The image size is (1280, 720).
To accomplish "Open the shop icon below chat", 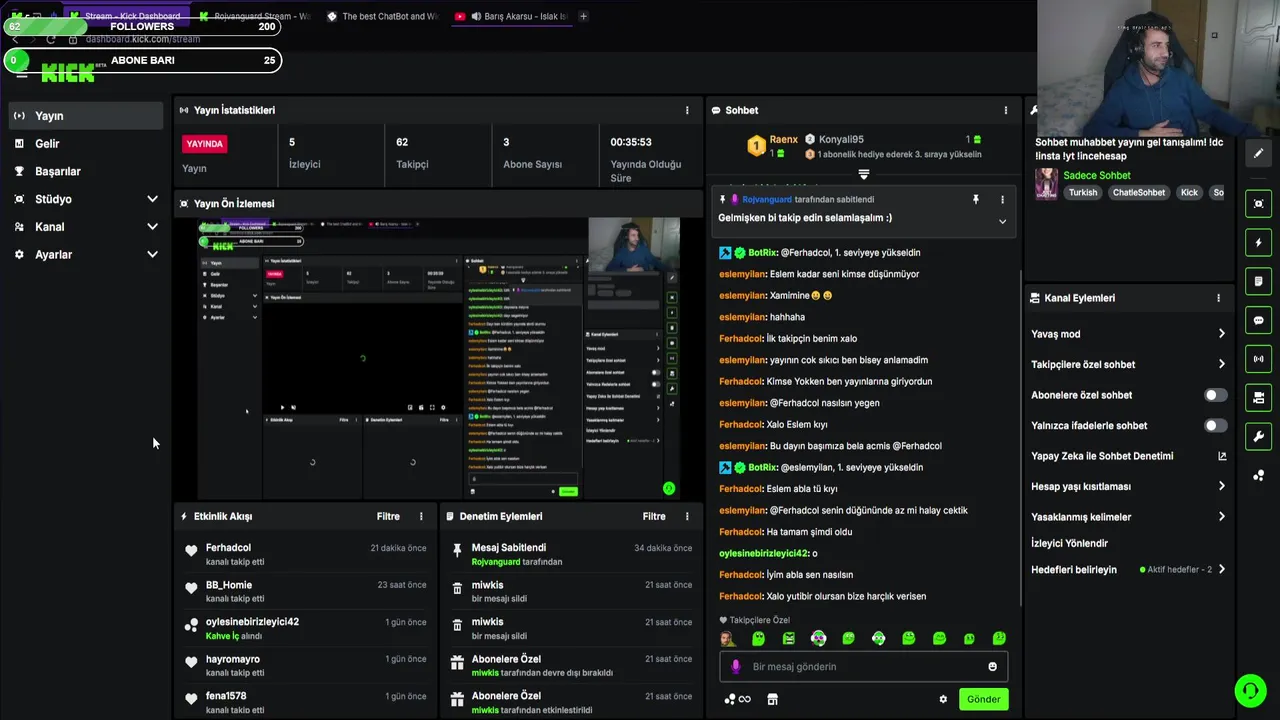I will pyautogui.click(x=772, y=699).
